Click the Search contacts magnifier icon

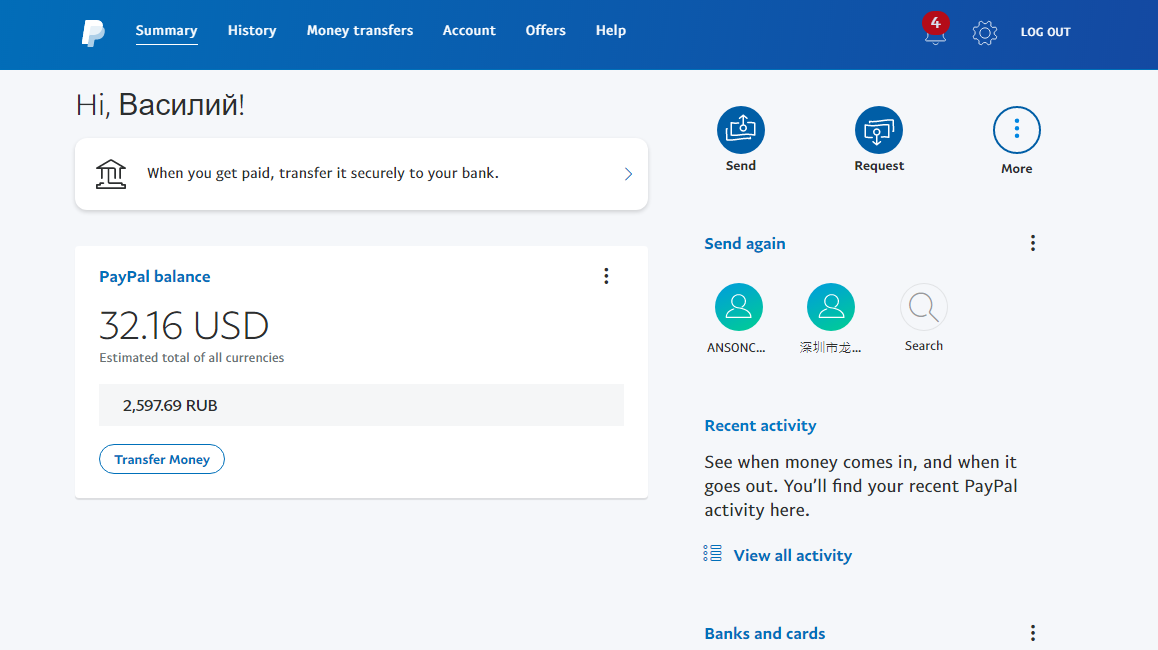pyautogui.click(x=924, y=307)
